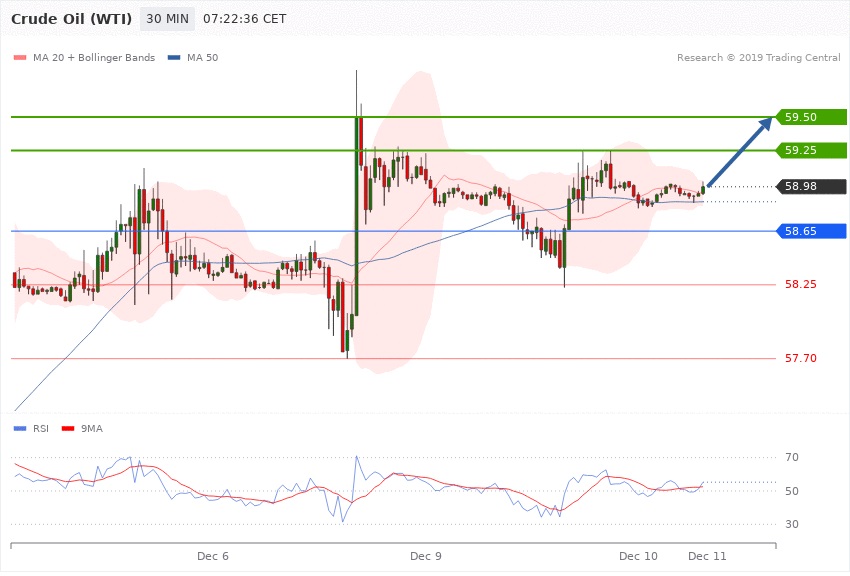Click the 57.70 support level label
The width and height of the screenshot is (850, 576).
[x=800, y=358]
